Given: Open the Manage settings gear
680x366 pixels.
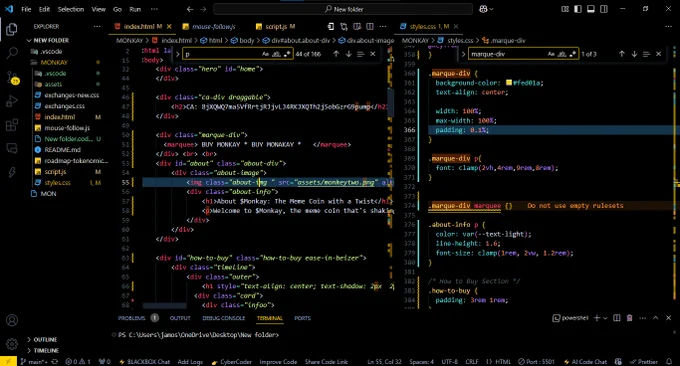Looking at the screenshot, I should (x=12, y=343).
